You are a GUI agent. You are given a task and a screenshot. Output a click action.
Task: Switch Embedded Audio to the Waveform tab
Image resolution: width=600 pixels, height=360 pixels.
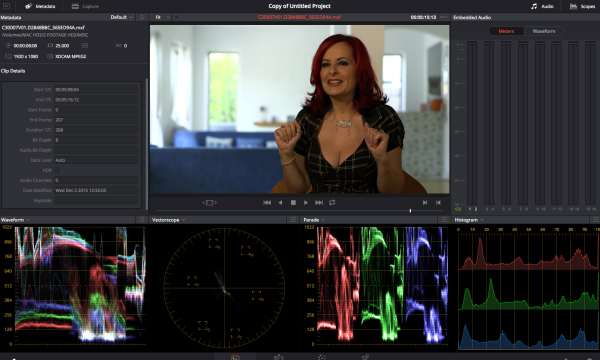(544, 31)
